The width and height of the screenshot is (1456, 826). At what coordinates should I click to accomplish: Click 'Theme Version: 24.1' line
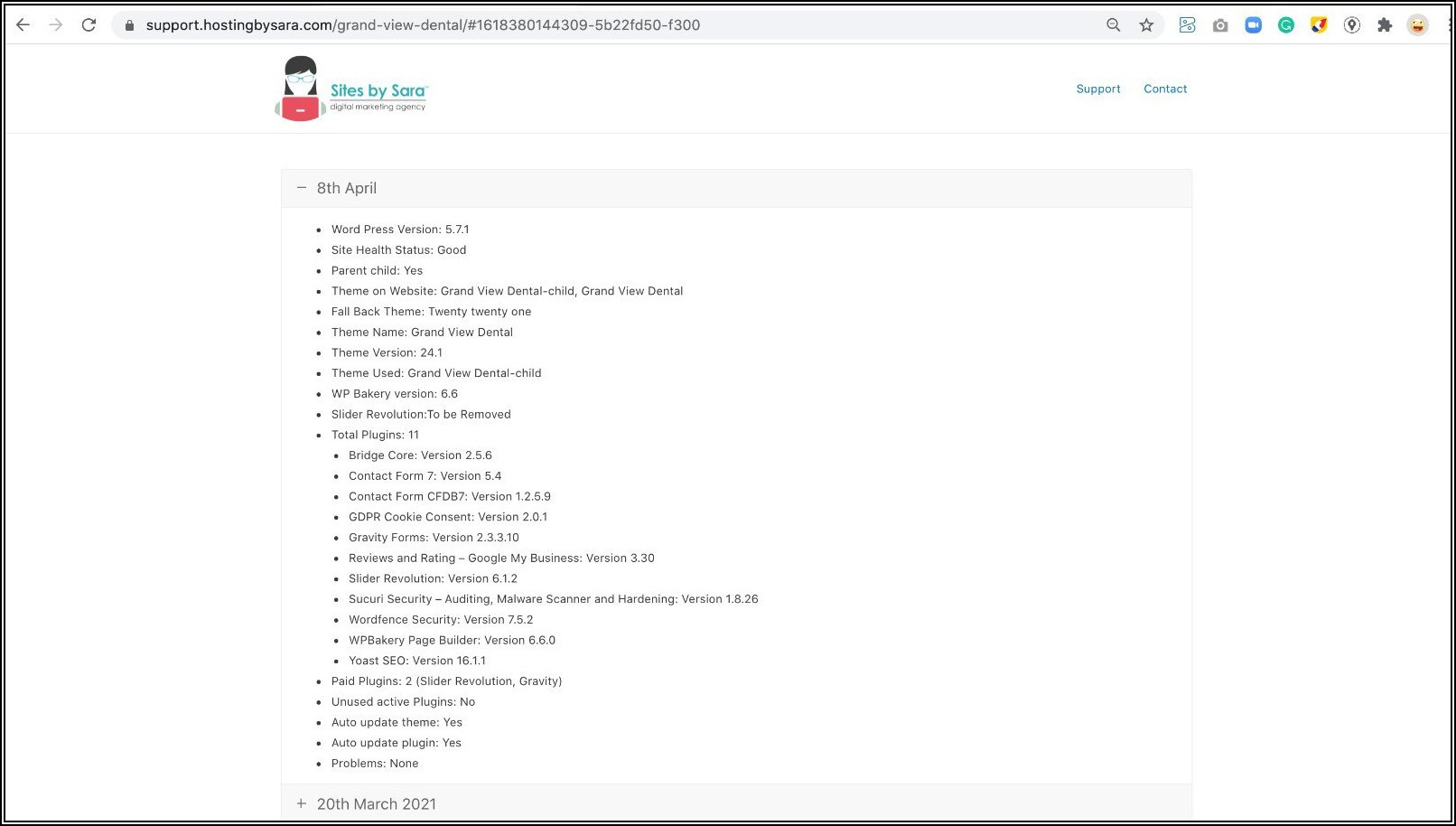[x=387, y=352]
